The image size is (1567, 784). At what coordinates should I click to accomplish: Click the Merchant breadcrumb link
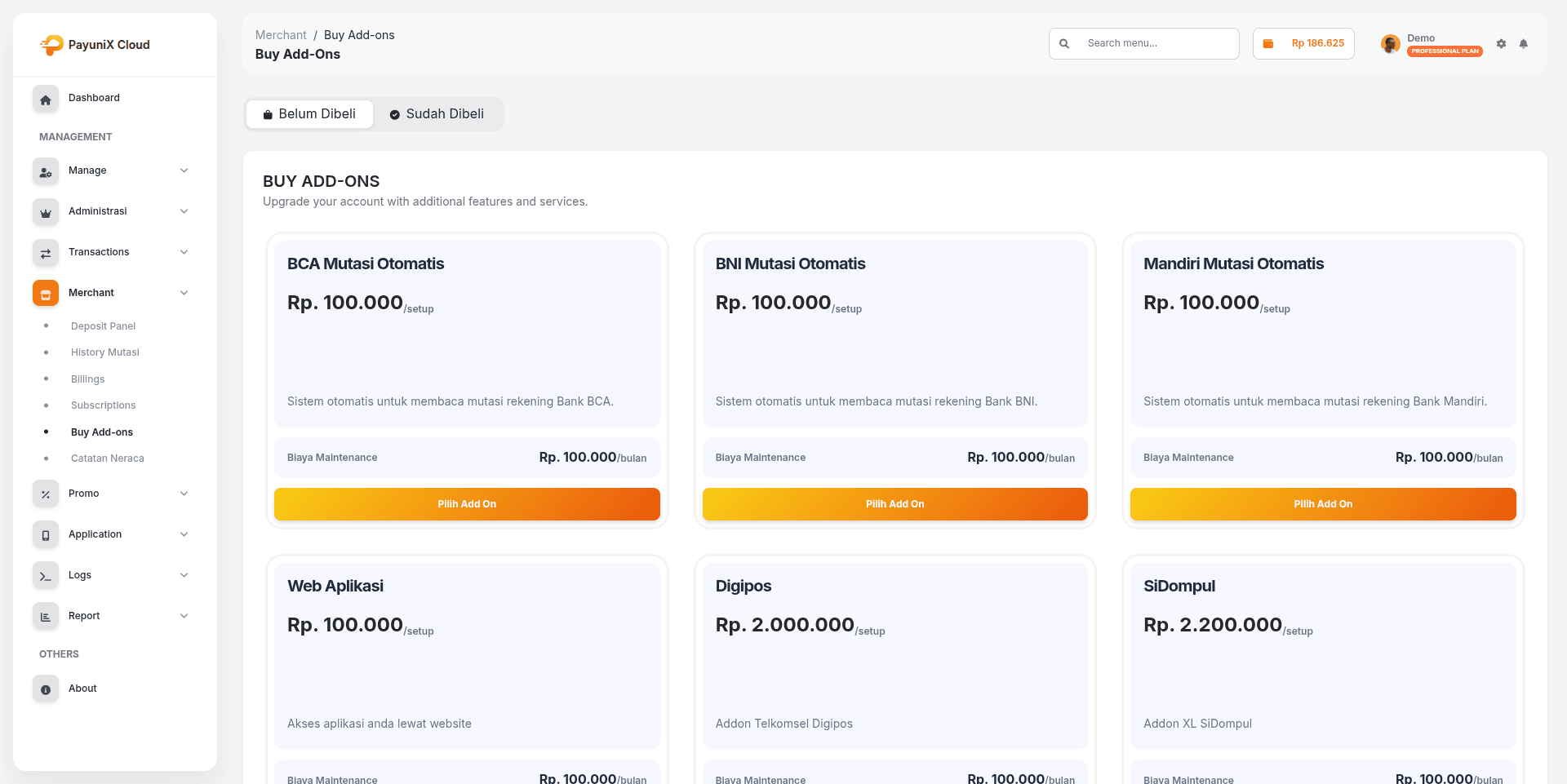point(281,35)
